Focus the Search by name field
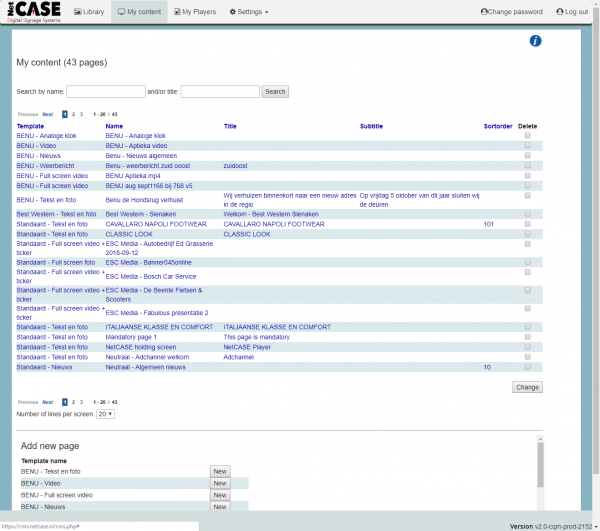This screenshot has height=531, width=600. (x=106, y=91)
